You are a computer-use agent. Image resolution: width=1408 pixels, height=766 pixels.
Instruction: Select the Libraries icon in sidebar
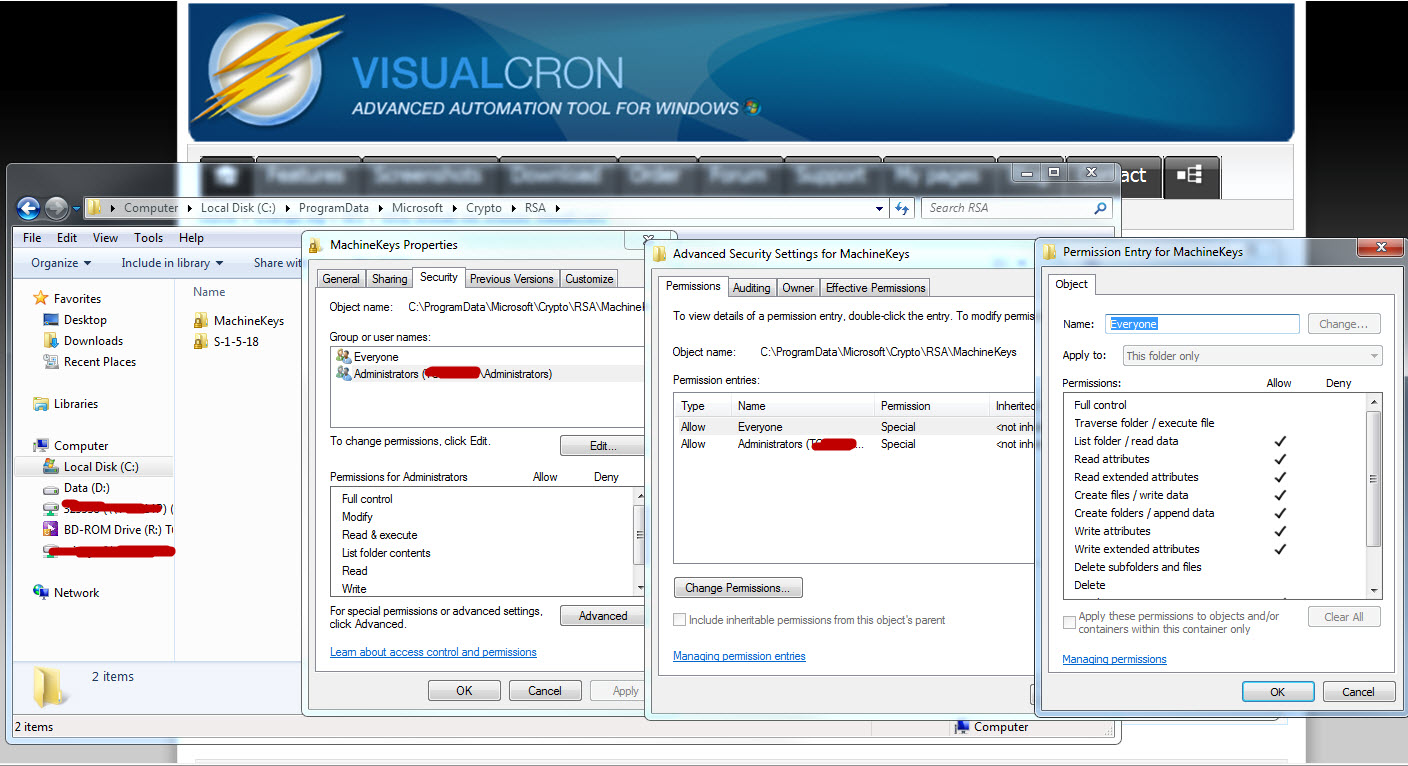[x=41, y=404]
